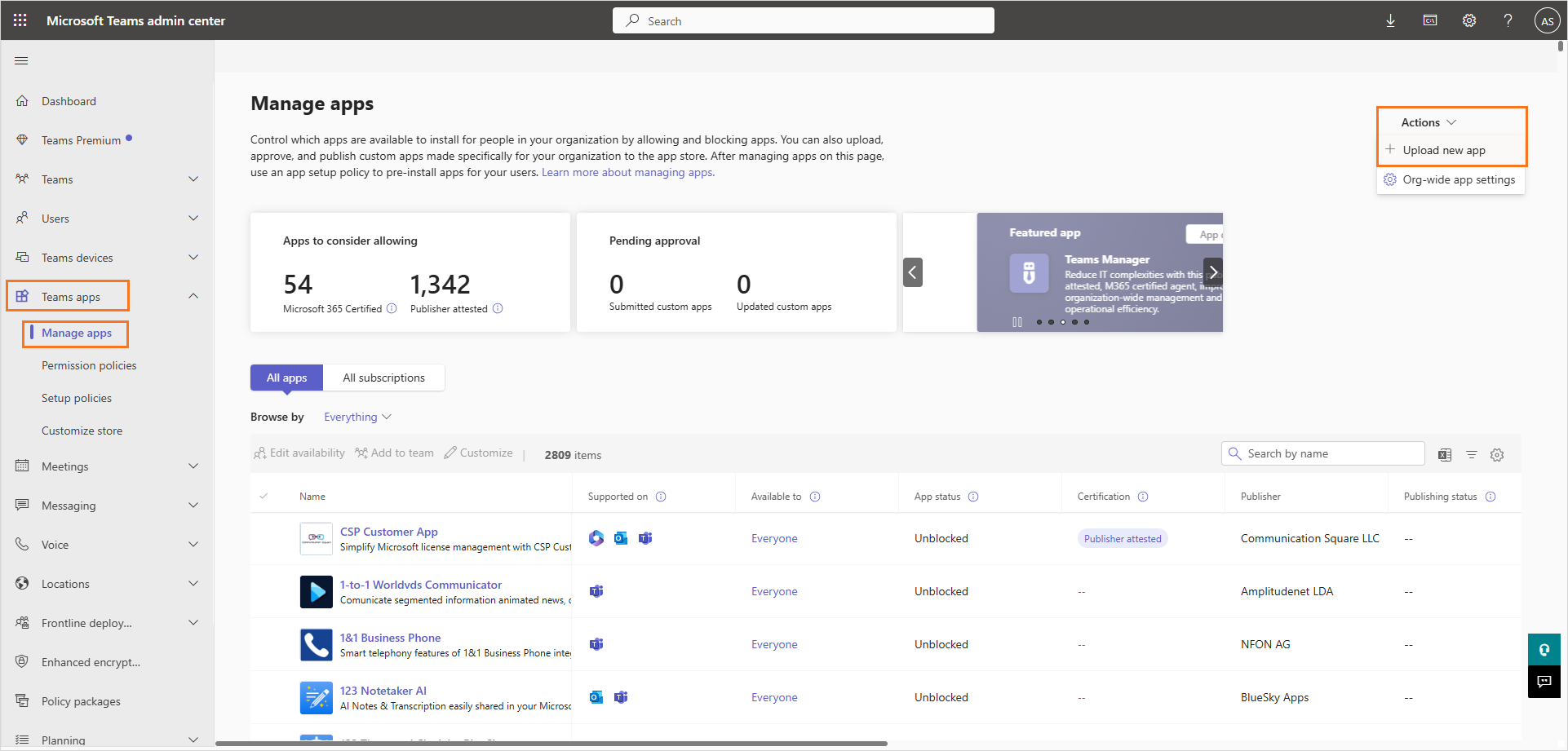Collapse navigation with hamburger icon
Screen dimensions: 1568x751
22,60
